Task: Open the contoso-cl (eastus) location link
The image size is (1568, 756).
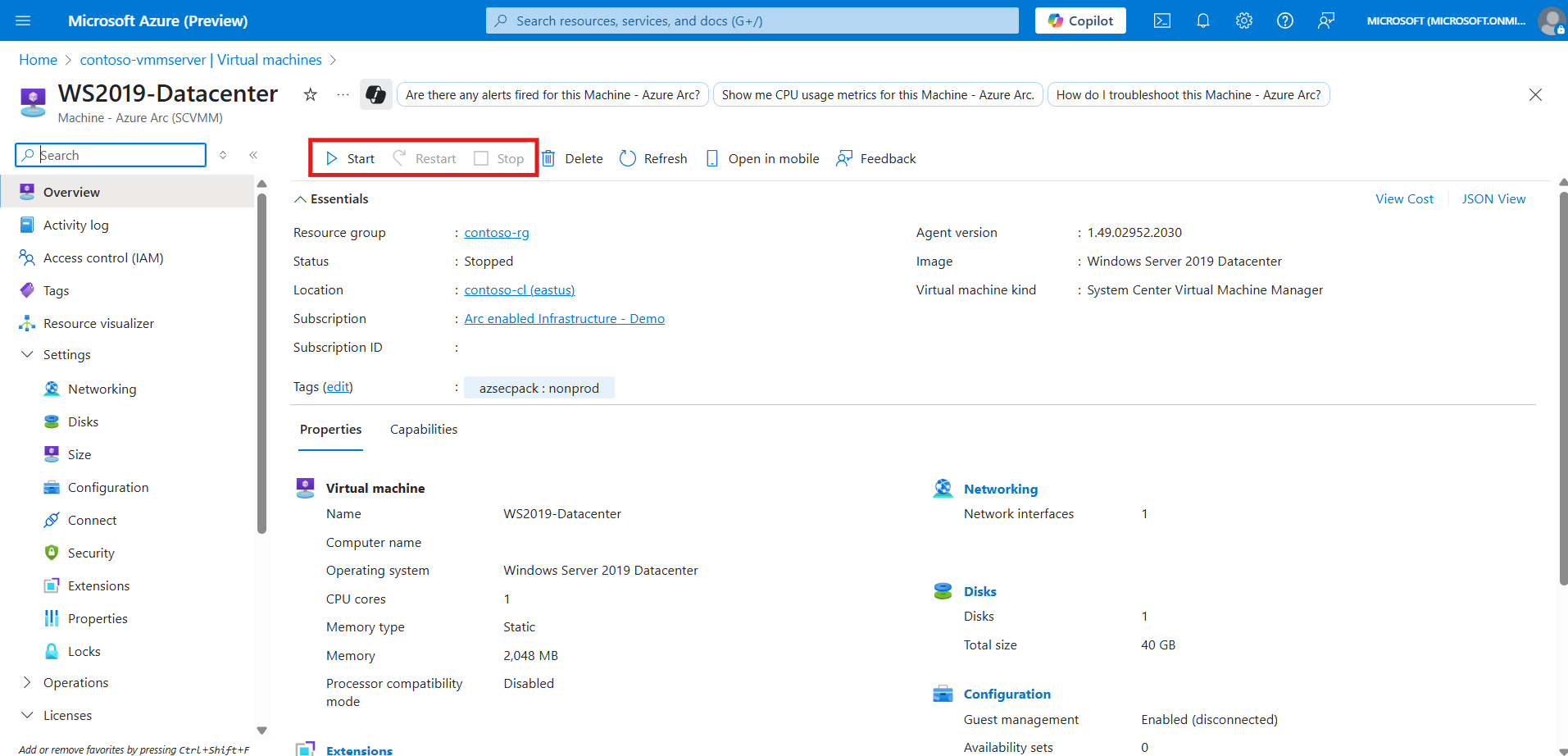Action: click(x=520, y=289)
